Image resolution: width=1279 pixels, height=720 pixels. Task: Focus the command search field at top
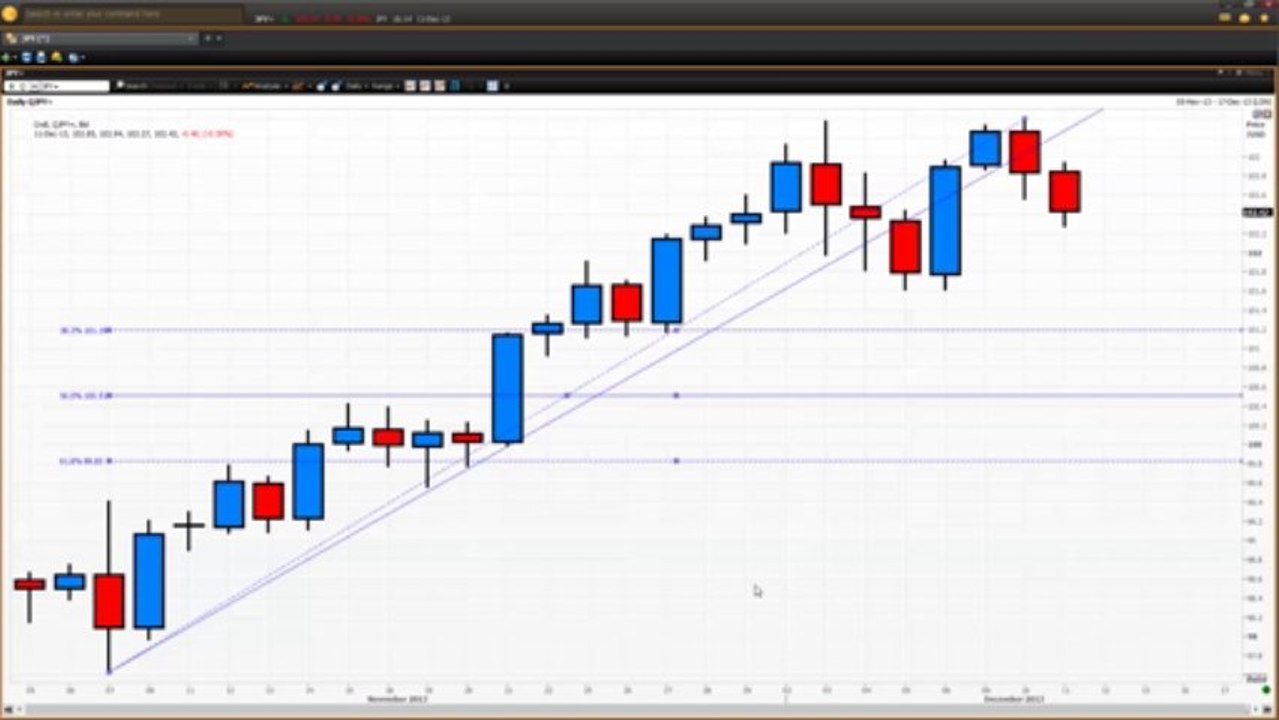coord(132,14)
